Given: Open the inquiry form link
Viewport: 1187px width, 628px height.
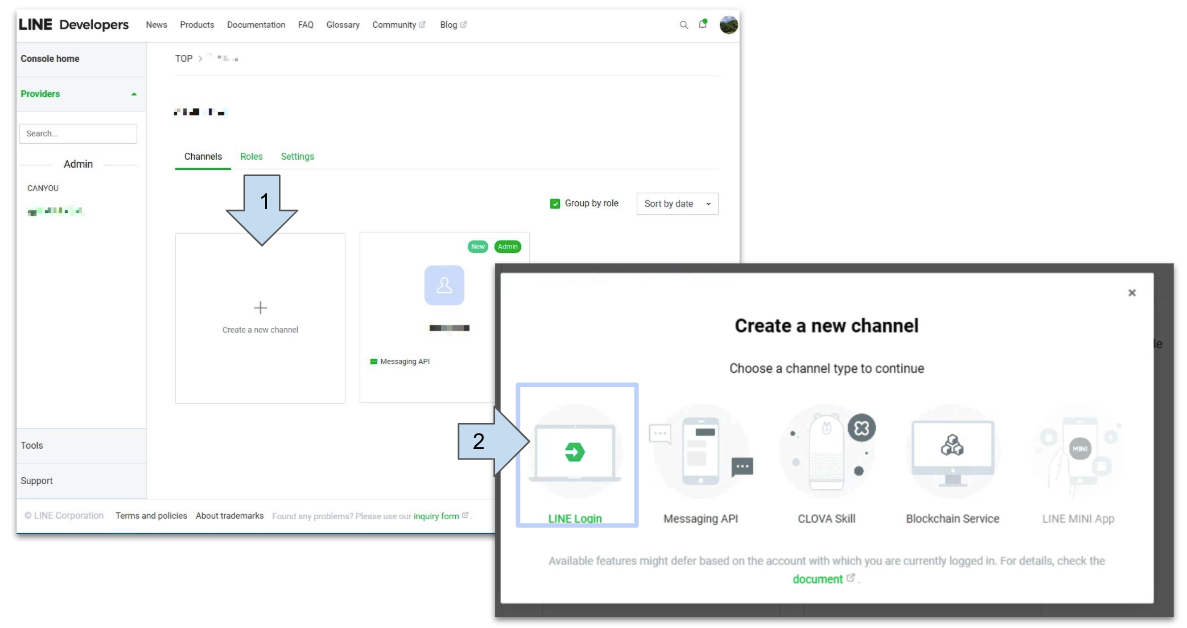Looking at the screenshot, I should pos(437,516).
